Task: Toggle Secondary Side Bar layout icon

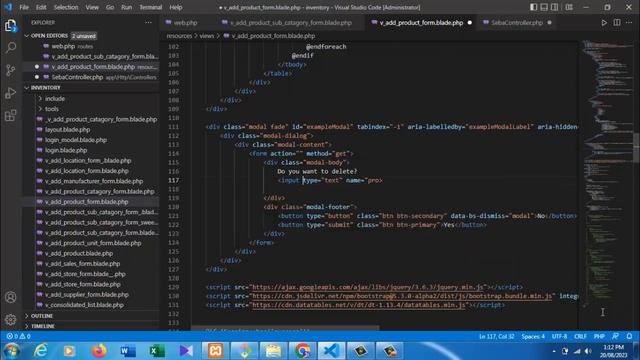Action: pyautogui.click(x=555, y=7)
